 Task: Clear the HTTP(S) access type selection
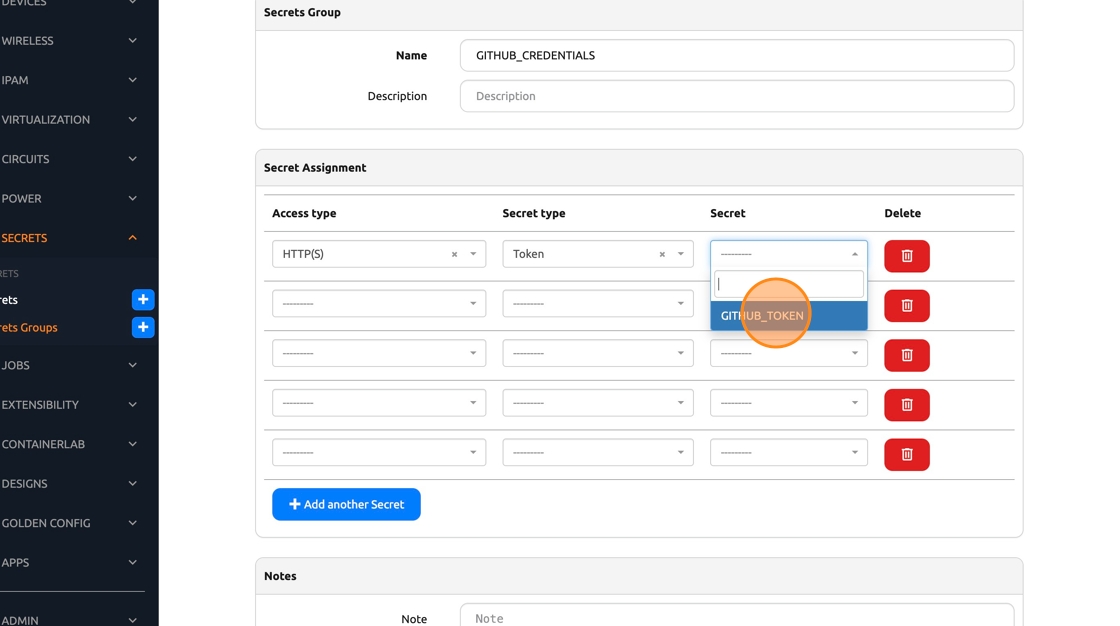(x=454, y=255)
